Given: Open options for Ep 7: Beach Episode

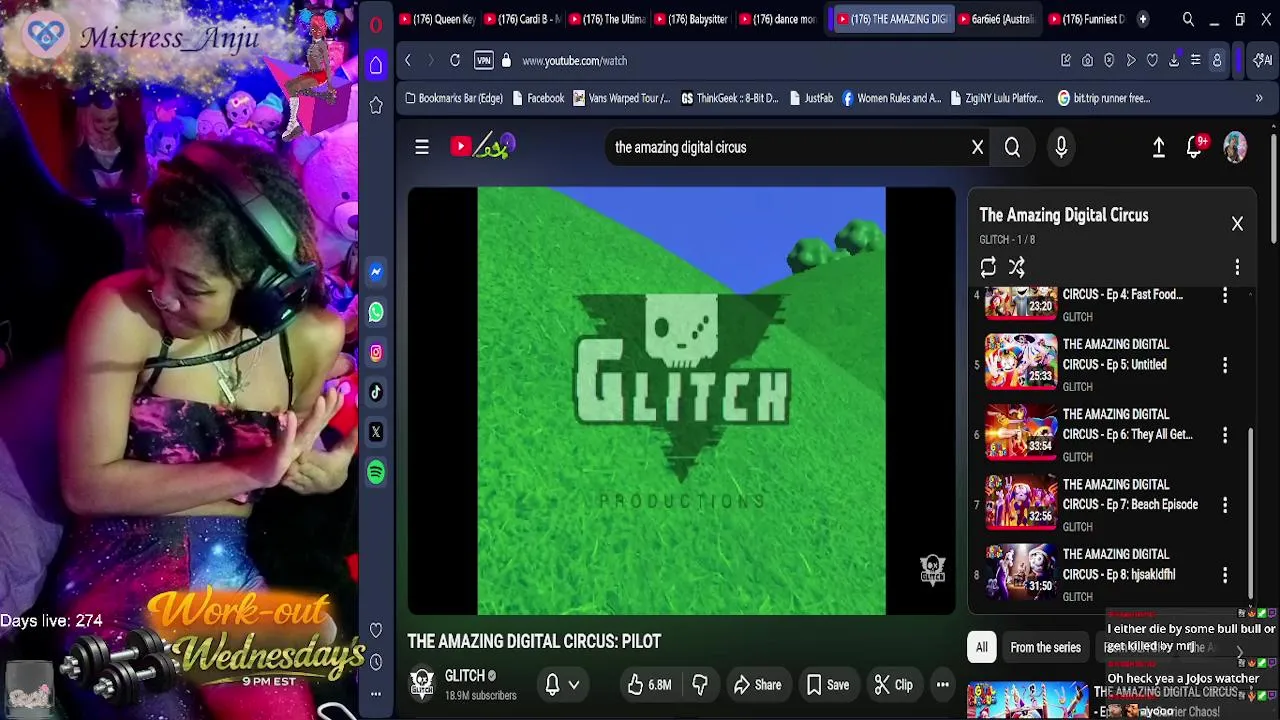Looking at the screenshot, I should pos(1225,505).
